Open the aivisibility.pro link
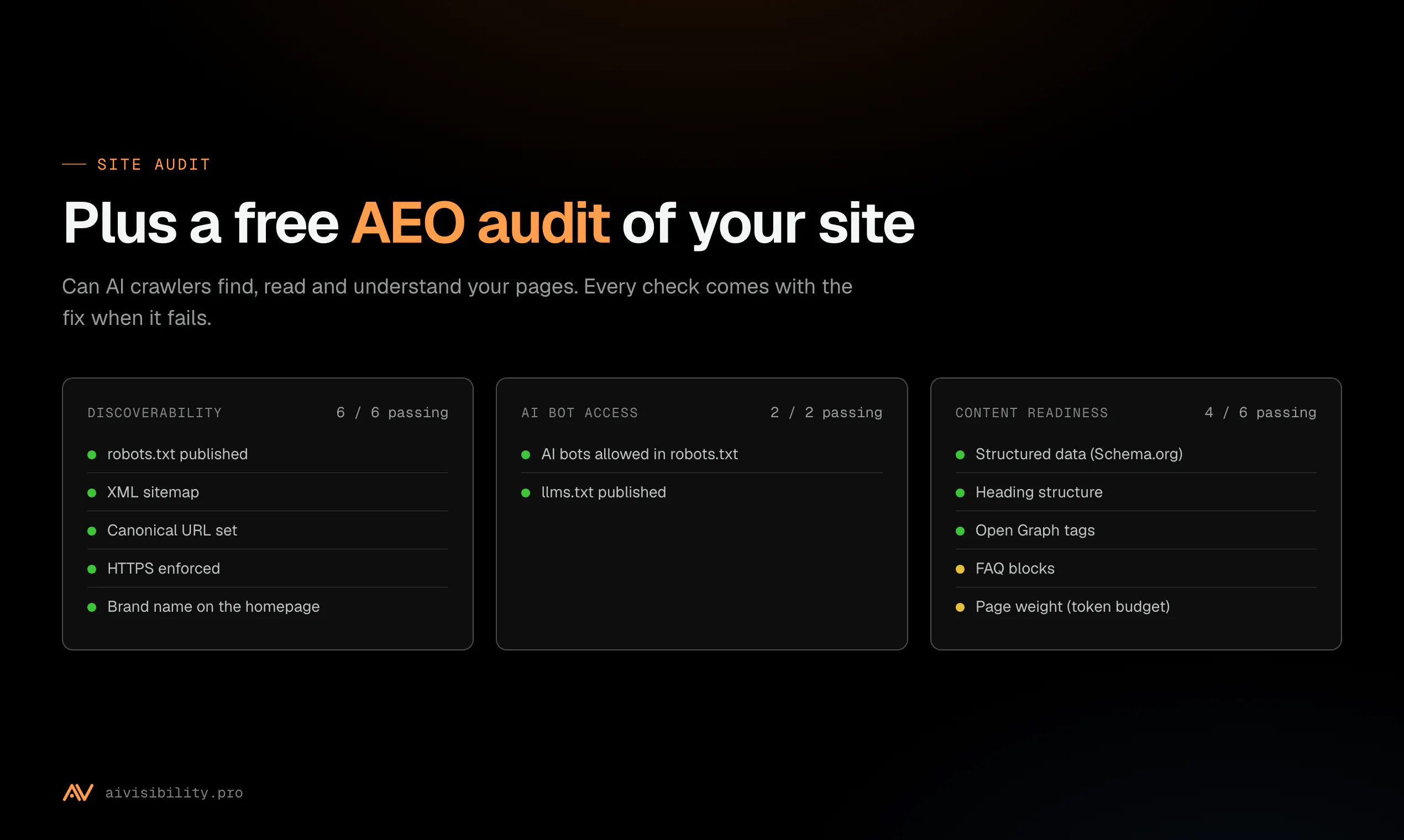Viewport: 1404px width, 840px height. coord(174,793)
